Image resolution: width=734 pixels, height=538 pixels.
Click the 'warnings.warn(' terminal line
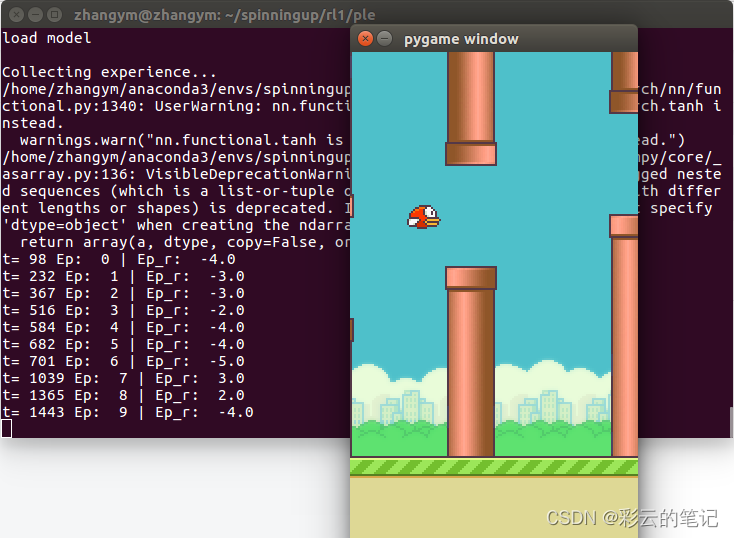point(185,140)
